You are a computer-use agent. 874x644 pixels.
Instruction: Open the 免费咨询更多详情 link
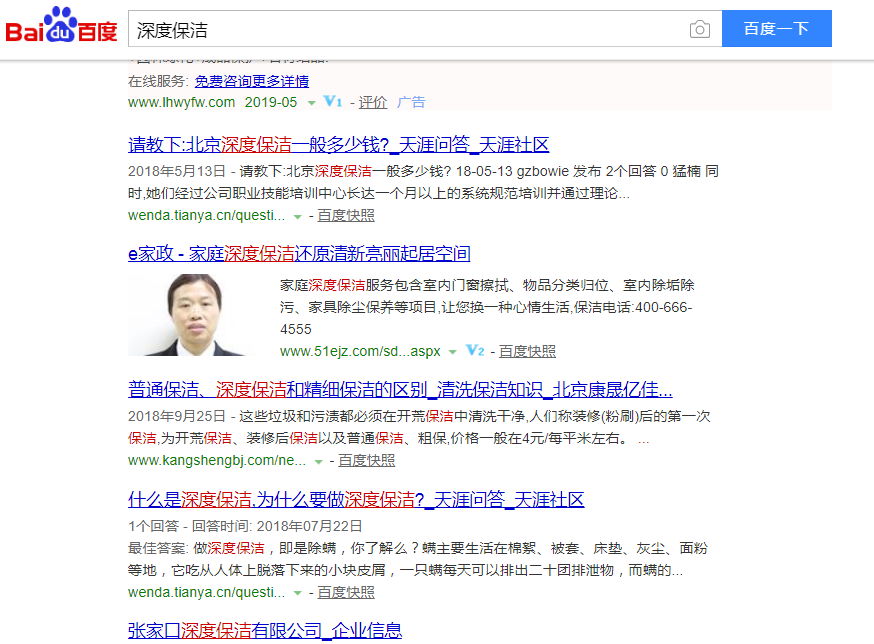tap(251, 81)
